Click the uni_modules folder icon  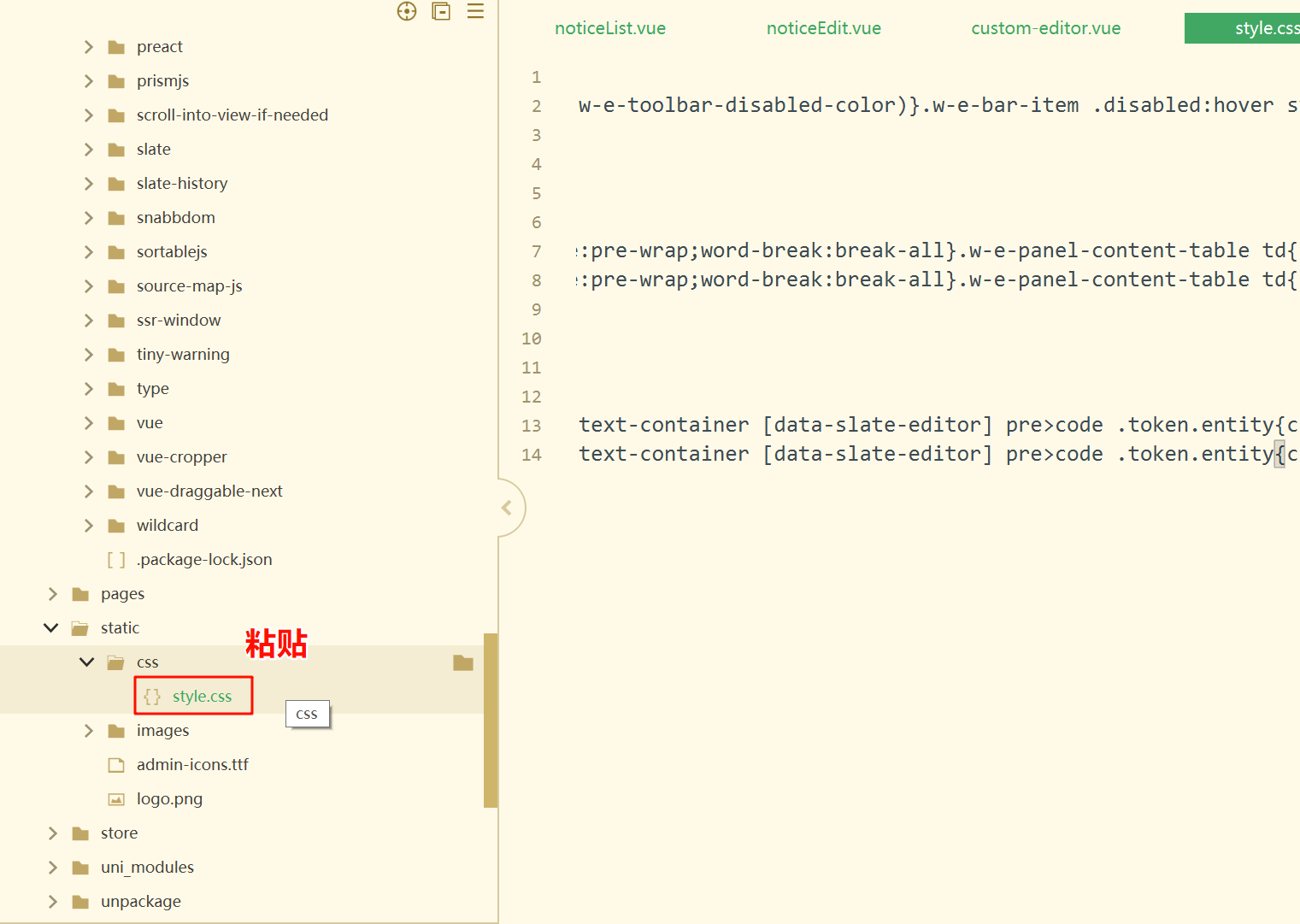point(80,868)
